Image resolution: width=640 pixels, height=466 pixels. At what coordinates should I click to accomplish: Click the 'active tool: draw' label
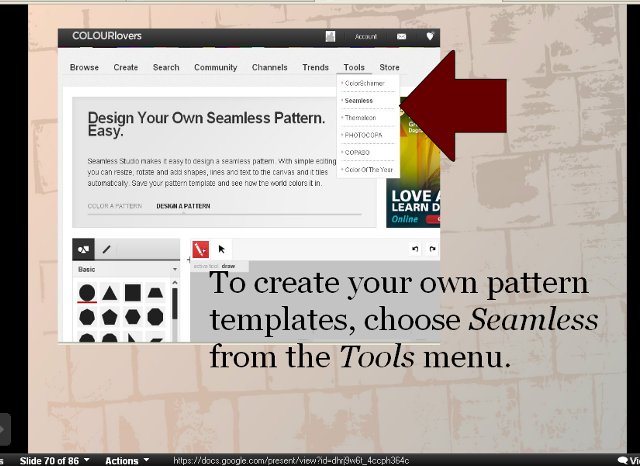214,266
